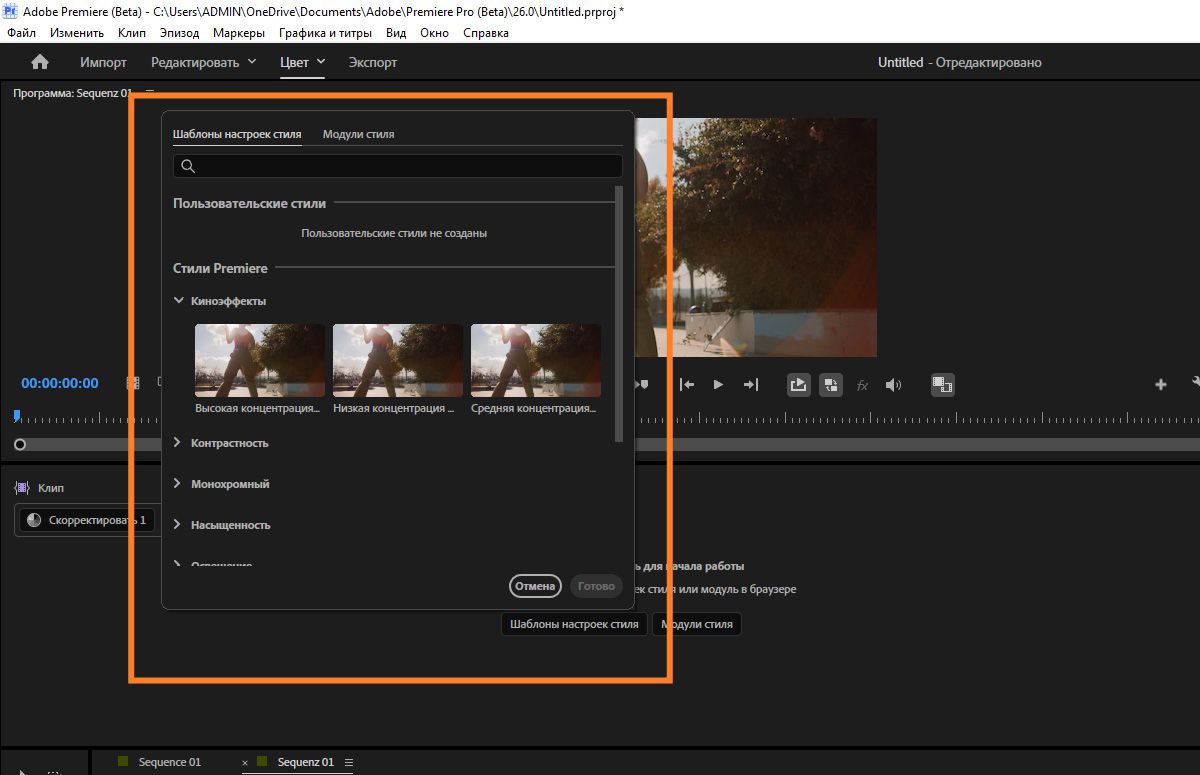Click the Отмена button

(x=535, y=586)
